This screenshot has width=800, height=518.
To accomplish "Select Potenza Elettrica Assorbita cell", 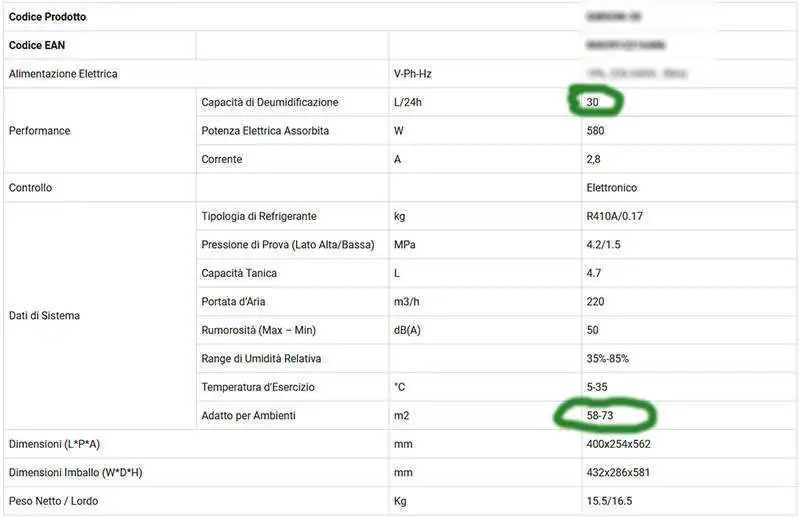I will 265,131.
